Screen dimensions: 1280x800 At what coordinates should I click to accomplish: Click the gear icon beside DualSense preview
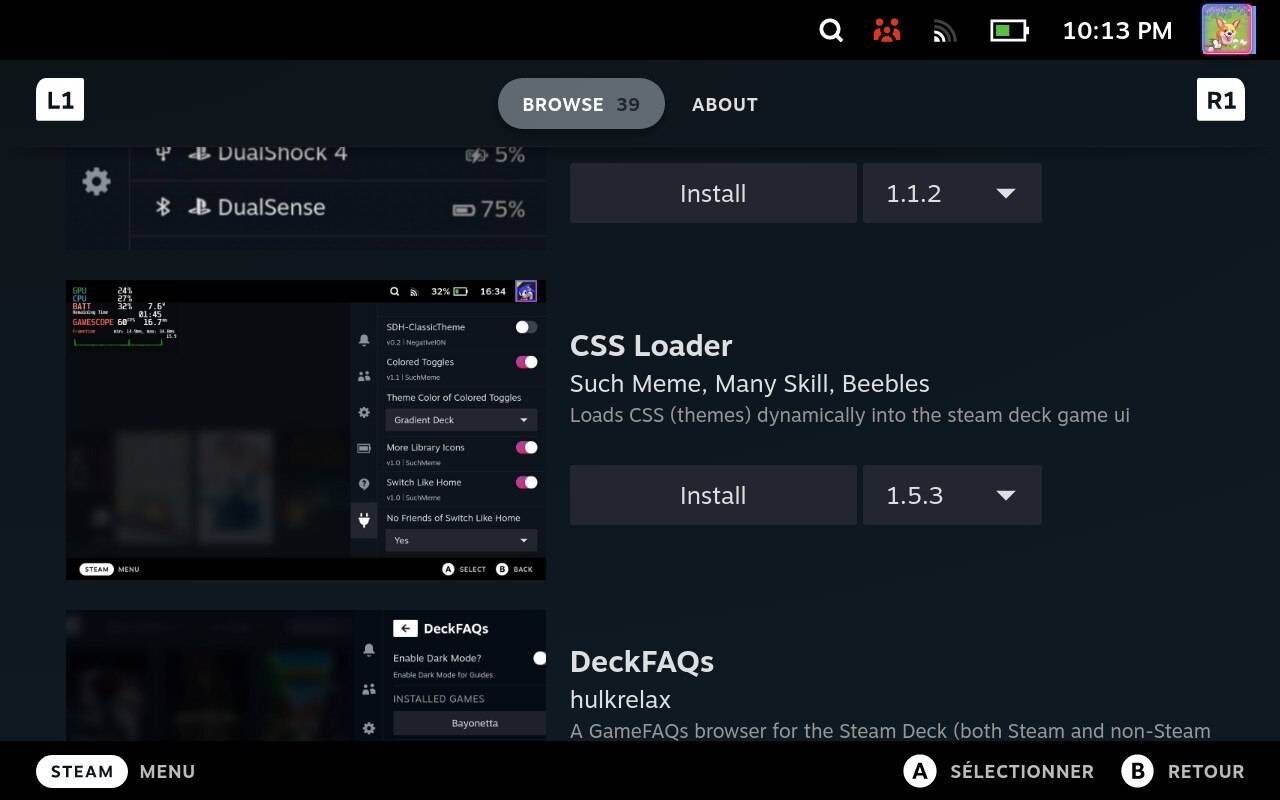point(96,182)
